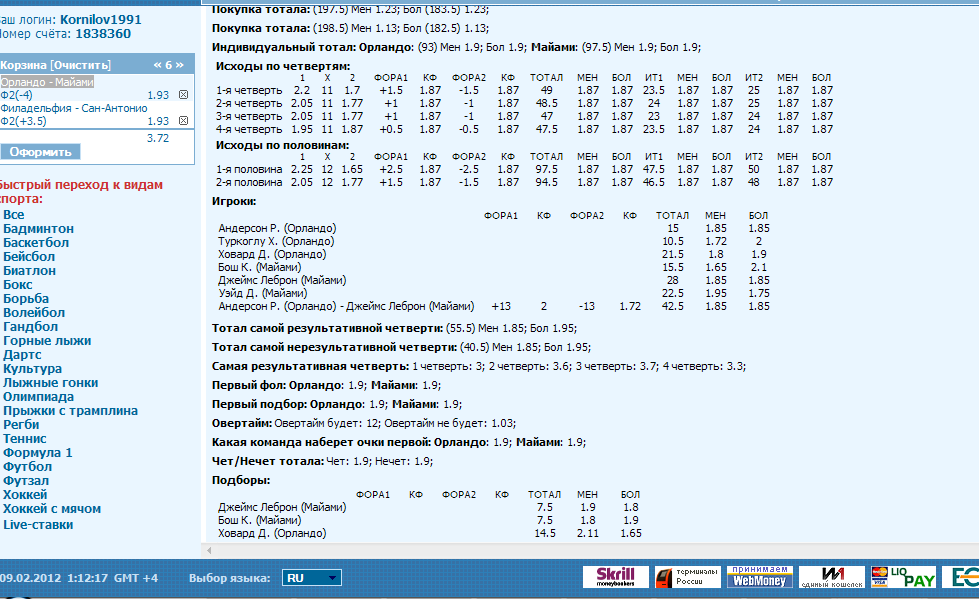Open the Футзал section
979x599 pixels.
pyautogui.click(x=26, y=481)
